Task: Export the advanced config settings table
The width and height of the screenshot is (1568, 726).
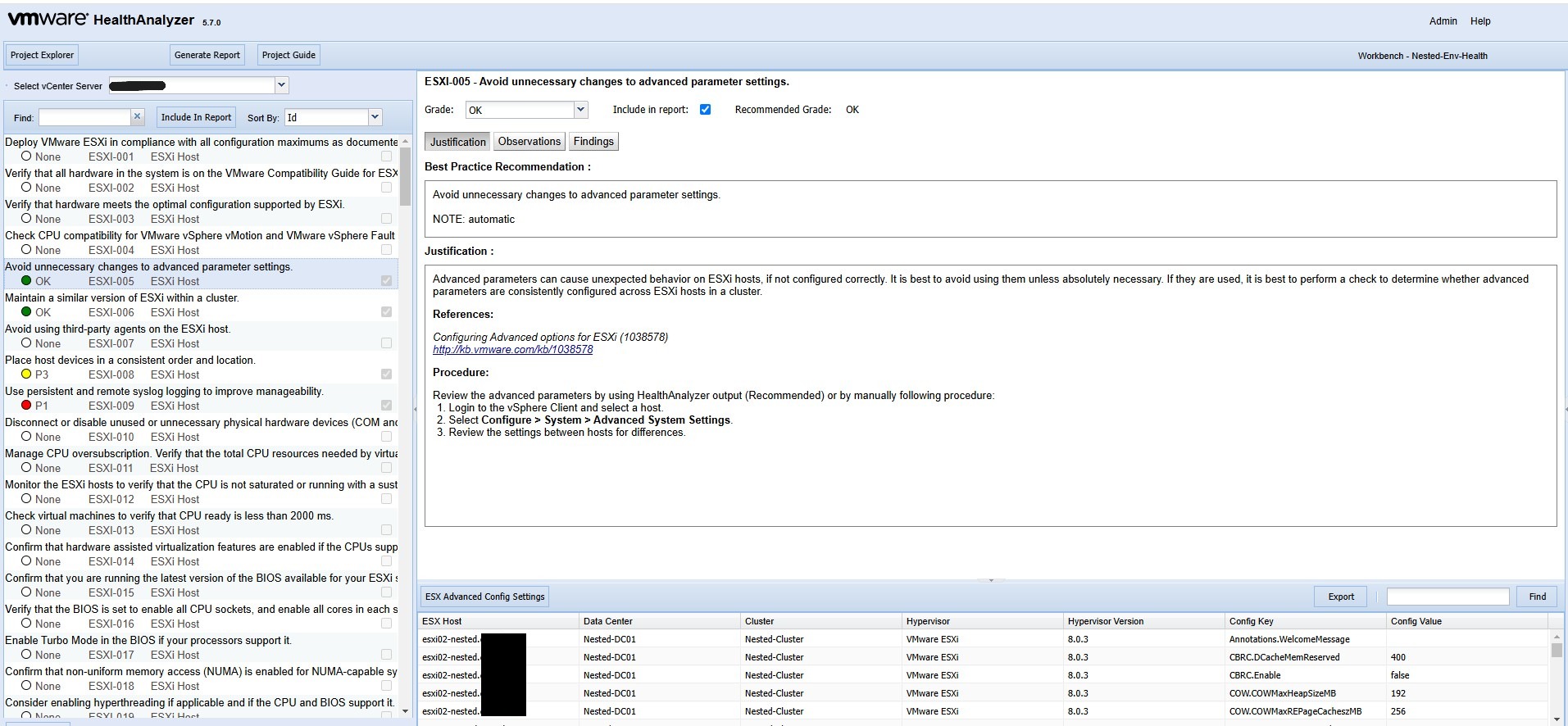Action: click(x=1341, y=597)
